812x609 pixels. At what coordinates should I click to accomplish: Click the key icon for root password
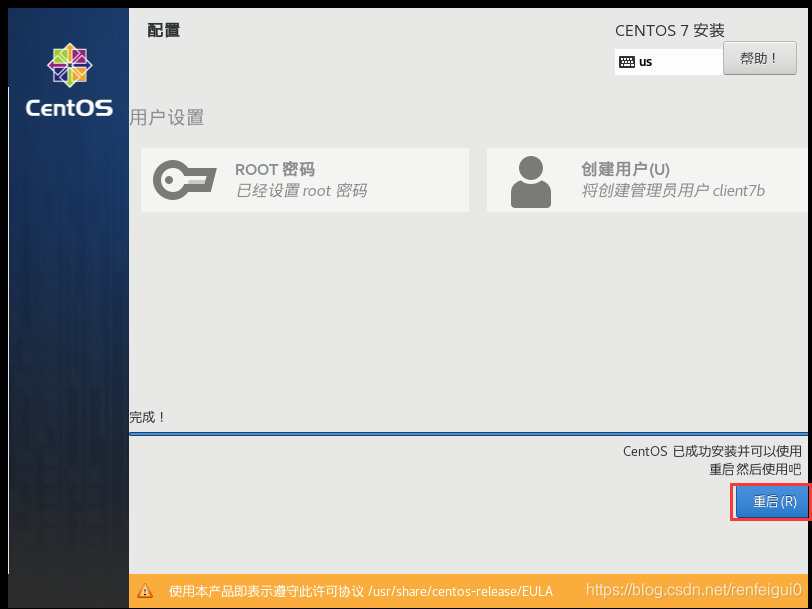(184, 180)
